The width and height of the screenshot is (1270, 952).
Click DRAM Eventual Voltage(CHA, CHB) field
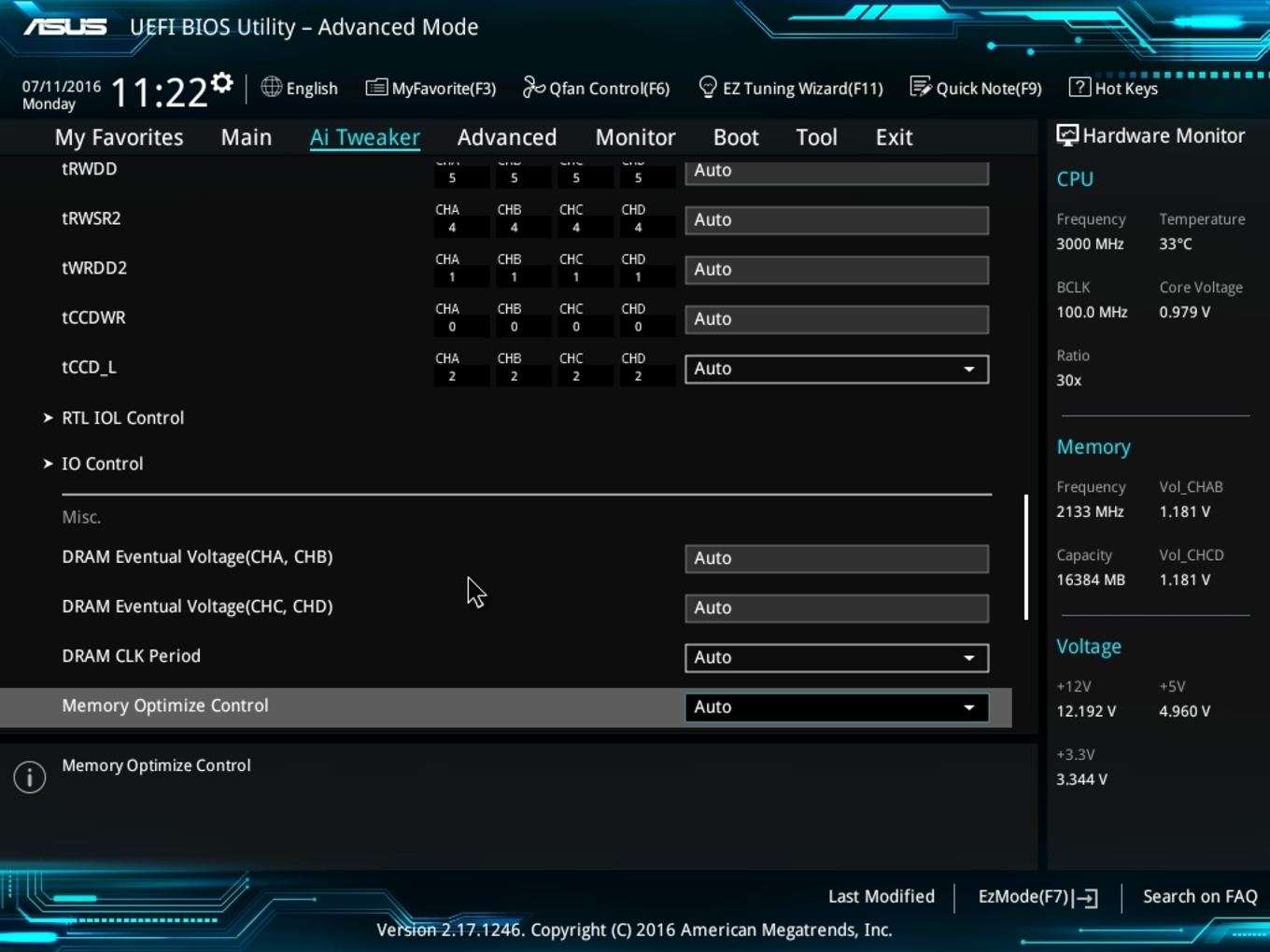coord(837,558)
